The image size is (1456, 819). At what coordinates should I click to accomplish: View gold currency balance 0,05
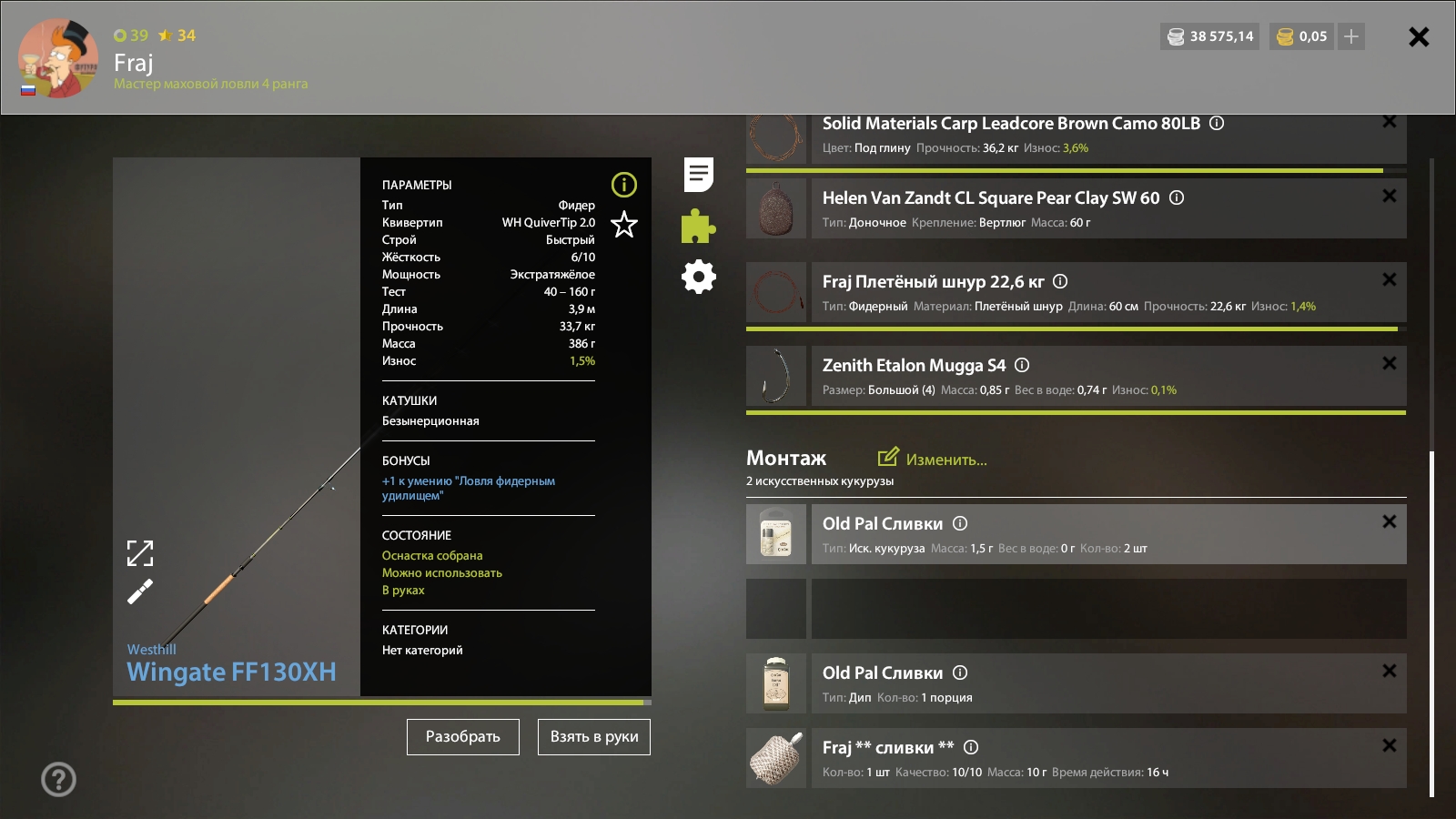[x=1303, y=36]
